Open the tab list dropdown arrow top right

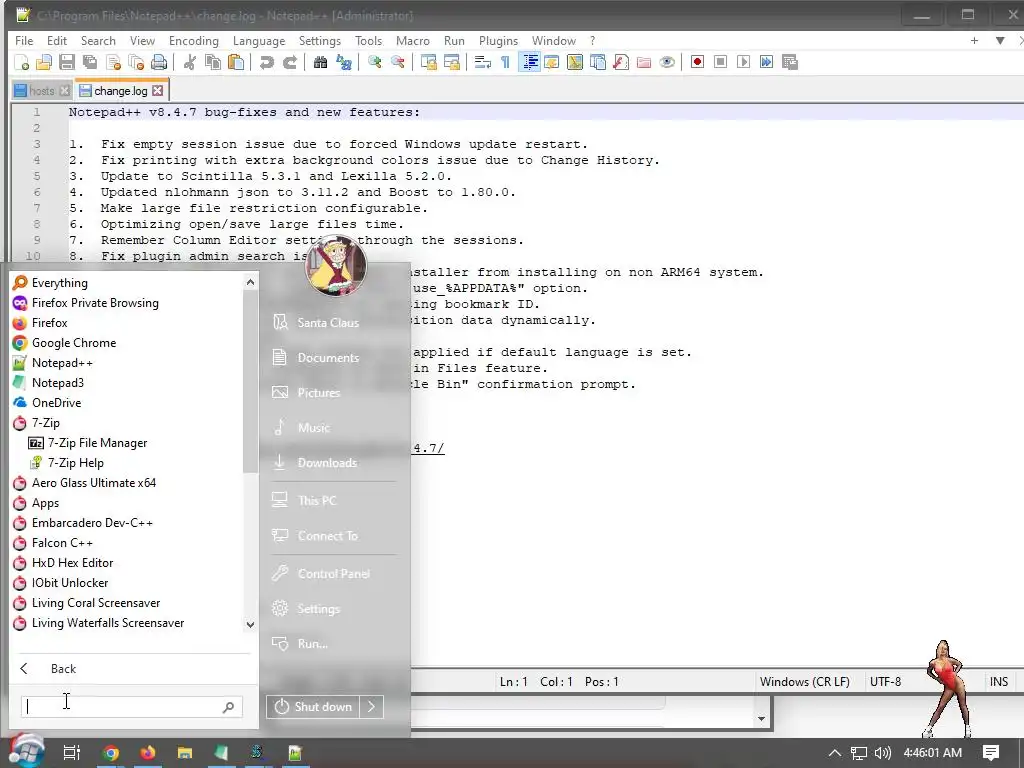(x=1000, y=40)
